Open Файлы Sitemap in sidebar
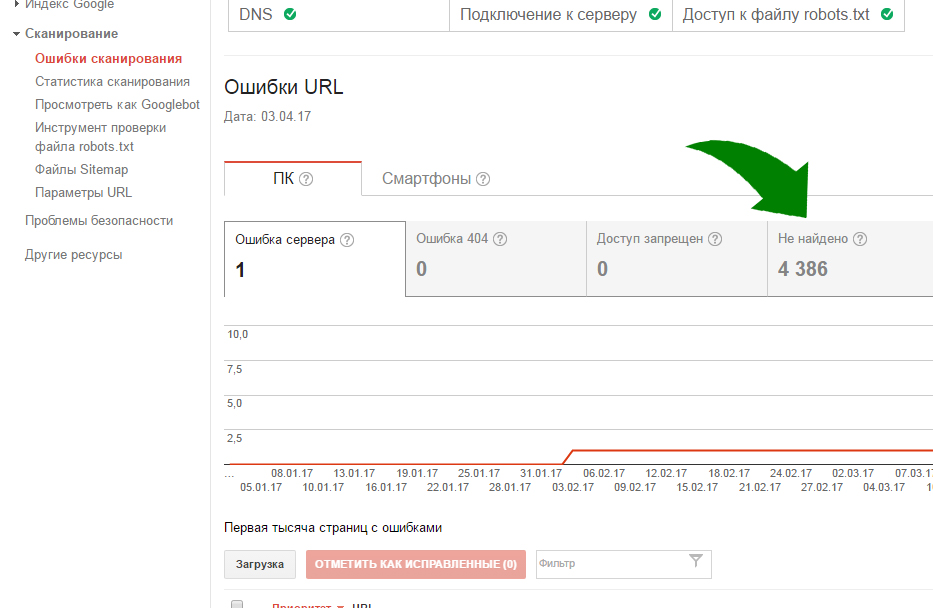The image size is (933, 608). coord(81,170)
